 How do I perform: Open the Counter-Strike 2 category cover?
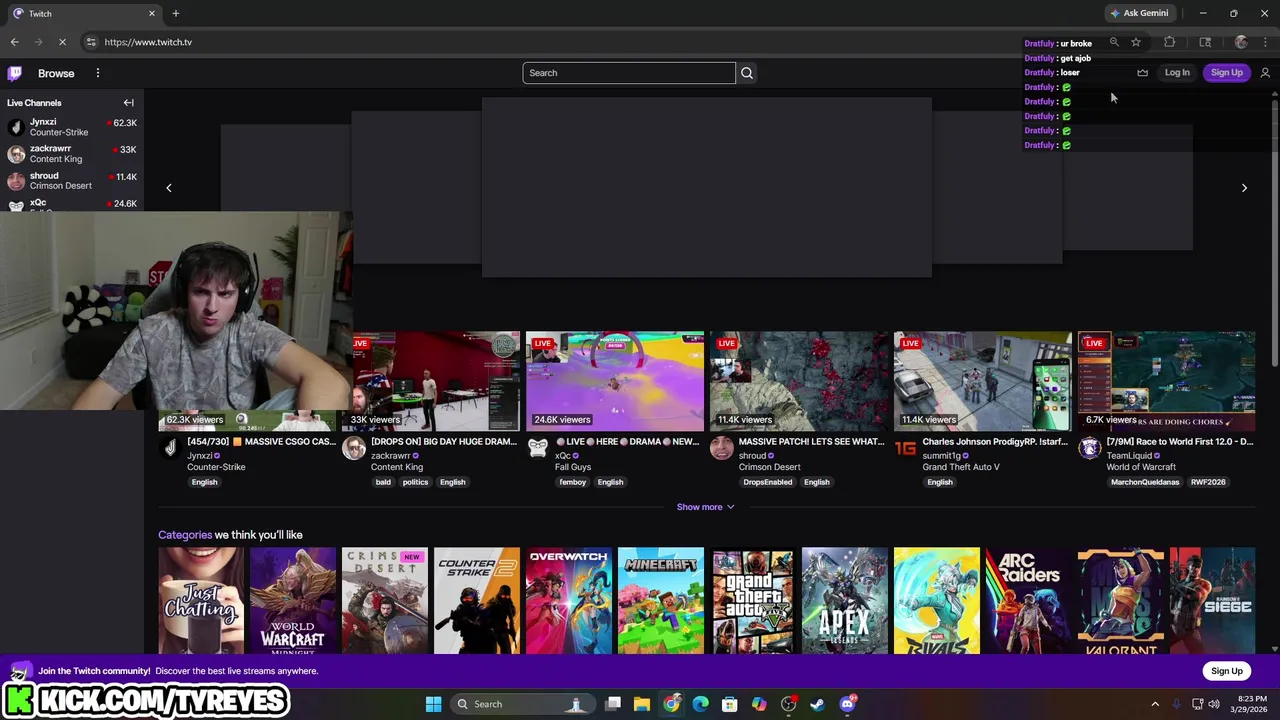[x=477, y=601]
